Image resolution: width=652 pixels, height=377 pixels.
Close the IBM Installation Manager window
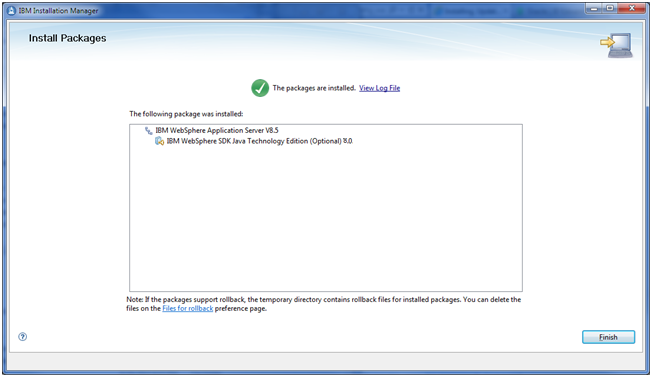coord(632,9)
